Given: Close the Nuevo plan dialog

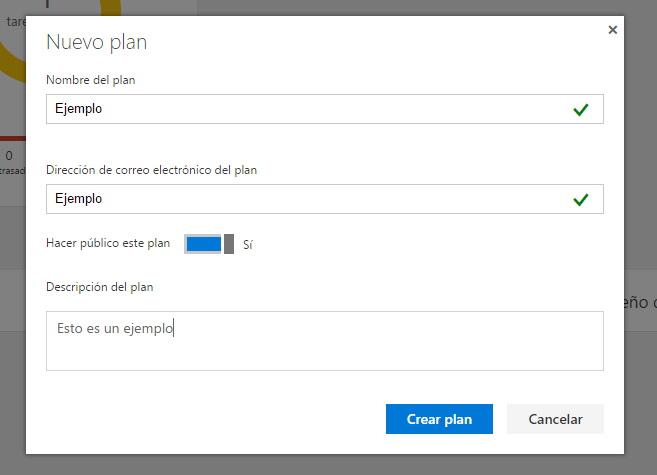Looking at the screenshot, I should tap(612, 30).
